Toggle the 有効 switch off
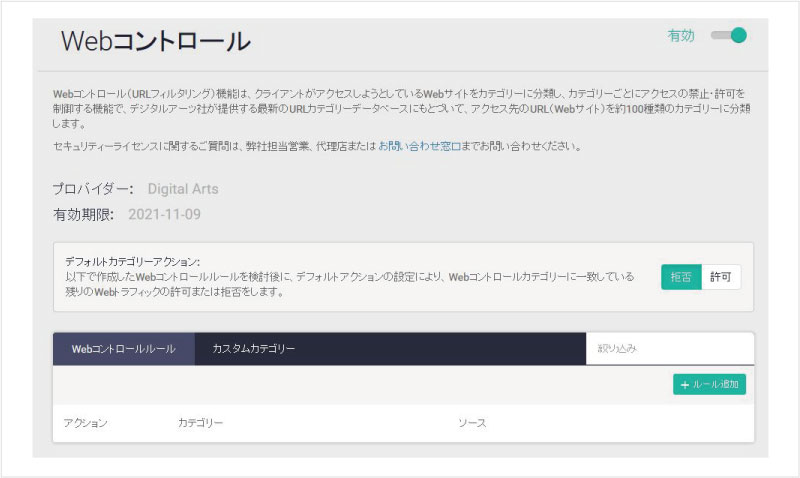This screenshot has height=478, width=800. 729,36
